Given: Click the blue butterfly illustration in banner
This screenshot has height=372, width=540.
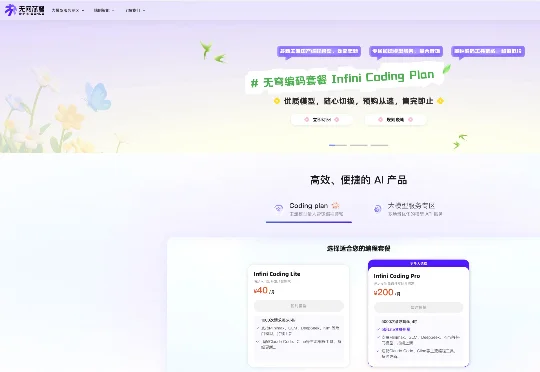Looking at the screenshot, I should tap(98, 96).
